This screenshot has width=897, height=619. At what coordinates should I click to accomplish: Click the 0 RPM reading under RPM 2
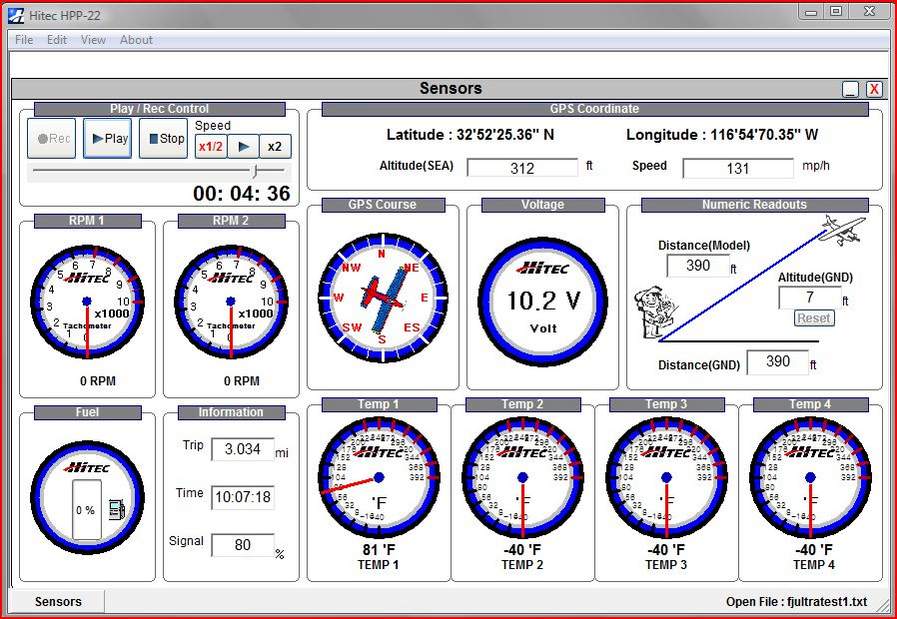click(x=241, y=381)
